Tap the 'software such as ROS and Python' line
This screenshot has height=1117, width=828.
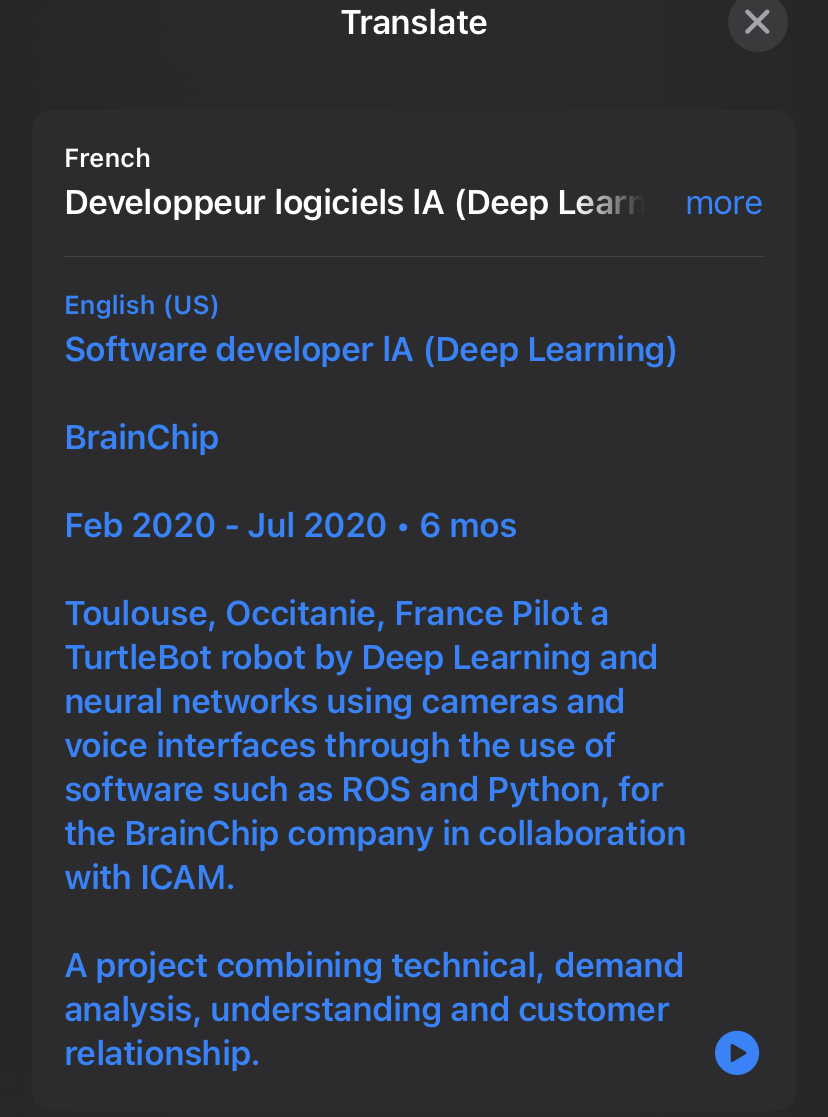click(364, 789)
